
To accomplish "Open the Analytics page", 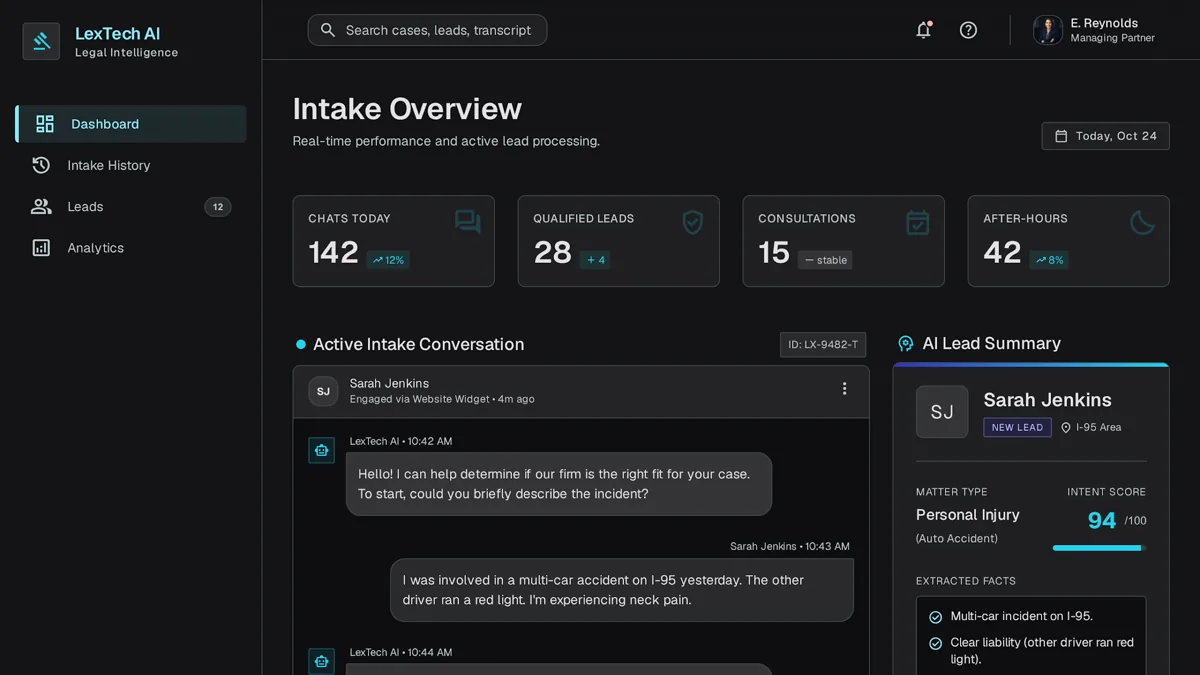I will click(x=131, y=248).
